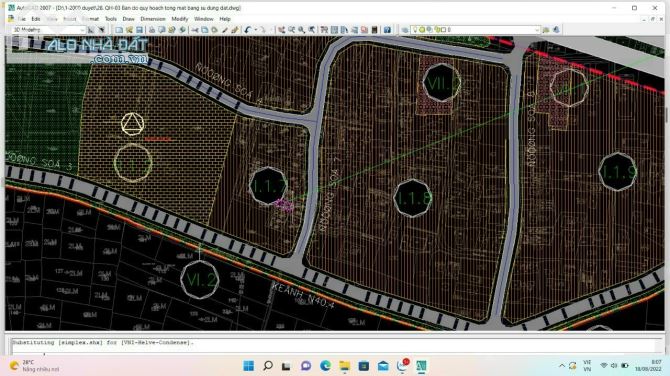The height and width of the screenshot is (376, 670).
Task: Open the QuickCalc calculator icon
Action: pyautogui.click(x=374, y=29)
